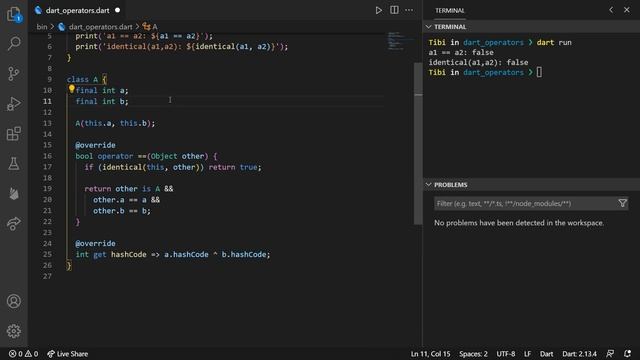Image resolution: width=640 pixels, height=360 pixels.
Task: Click the feedback icon in status bar
Action: pos(610,353)
